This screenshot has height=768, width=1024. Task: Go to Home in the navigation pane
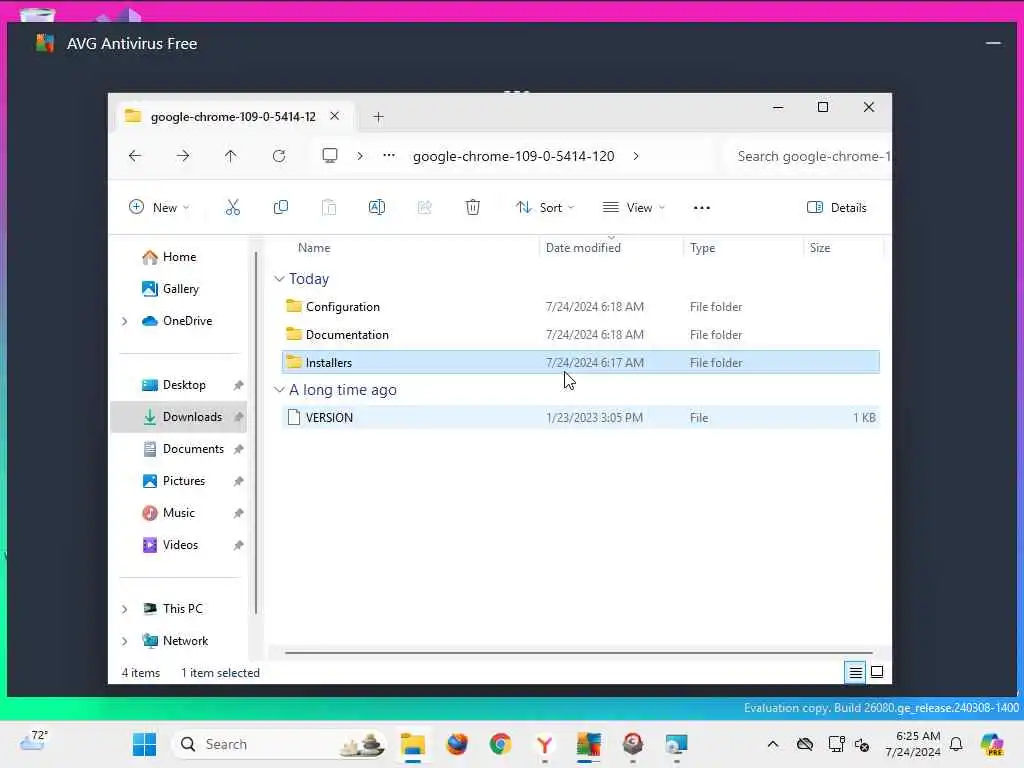click(x=180, y=257)
